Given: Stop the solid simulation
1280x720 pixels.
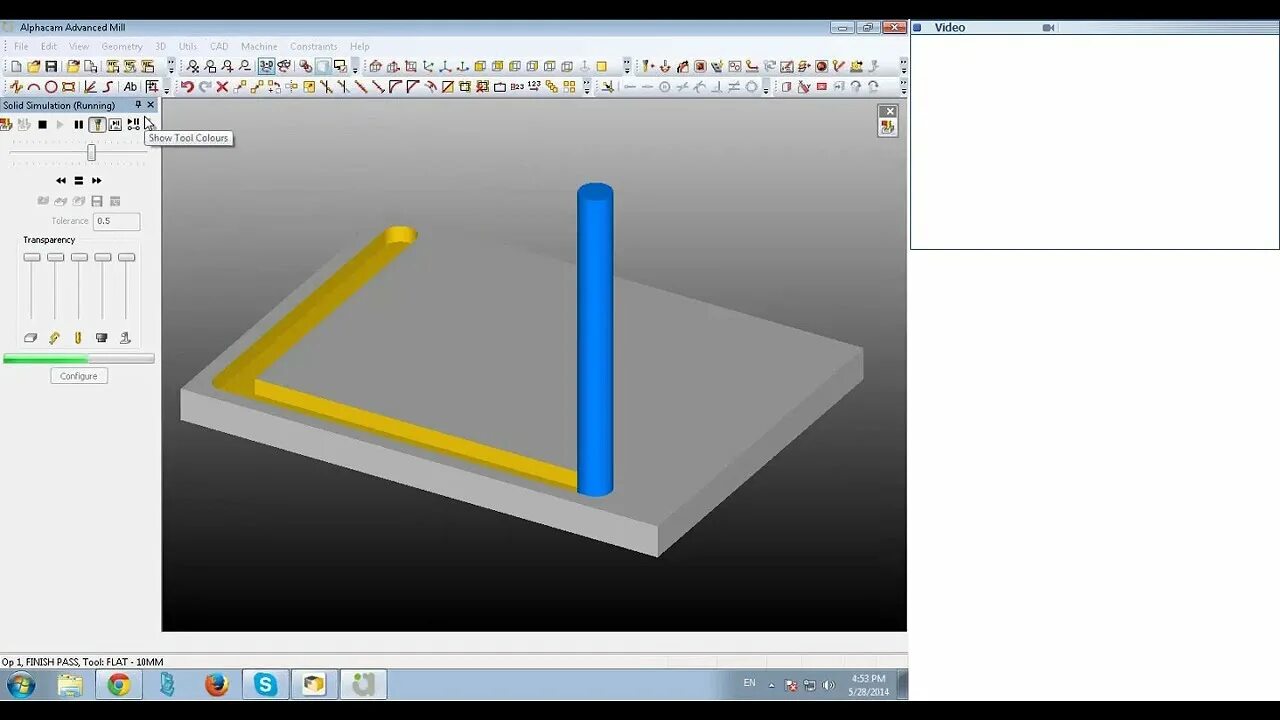Looking at the screenshot, I should coord(42,124).
